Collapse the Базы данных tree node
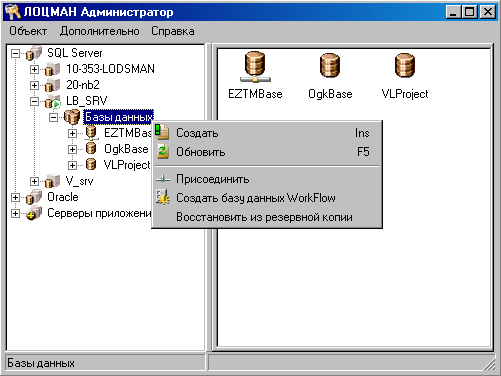This screenshot has height=376, width=501. pos(53,117)
